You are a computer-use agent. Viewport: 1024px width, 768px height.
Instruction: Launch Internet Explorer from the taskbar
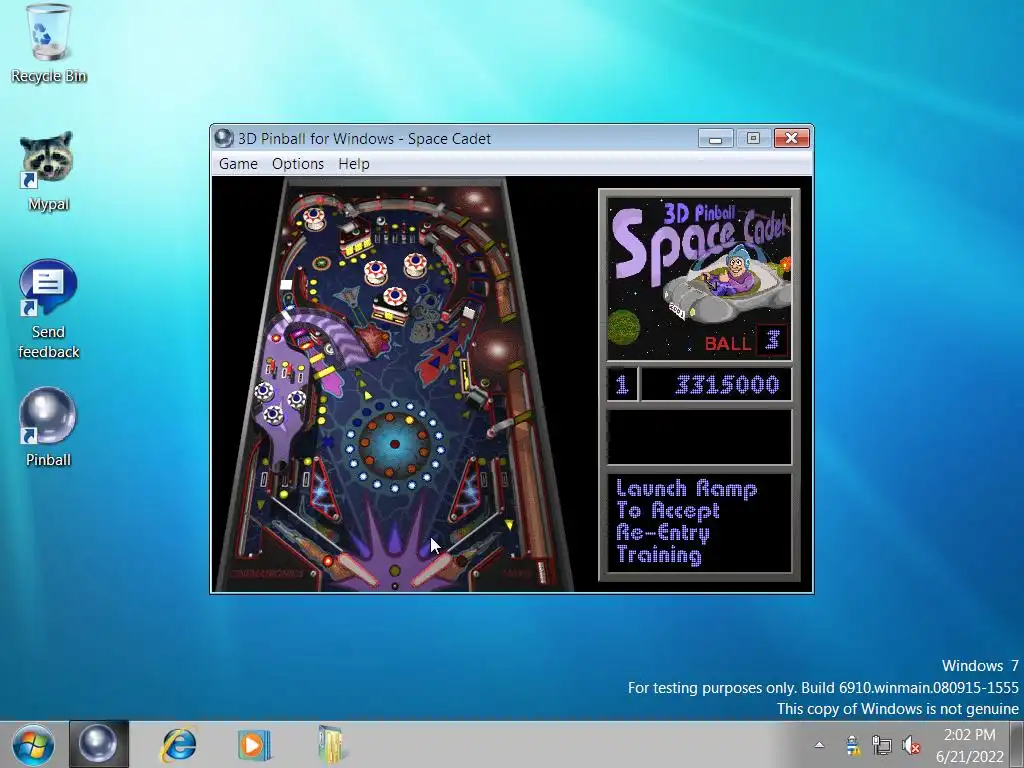(x=178, y=744)
